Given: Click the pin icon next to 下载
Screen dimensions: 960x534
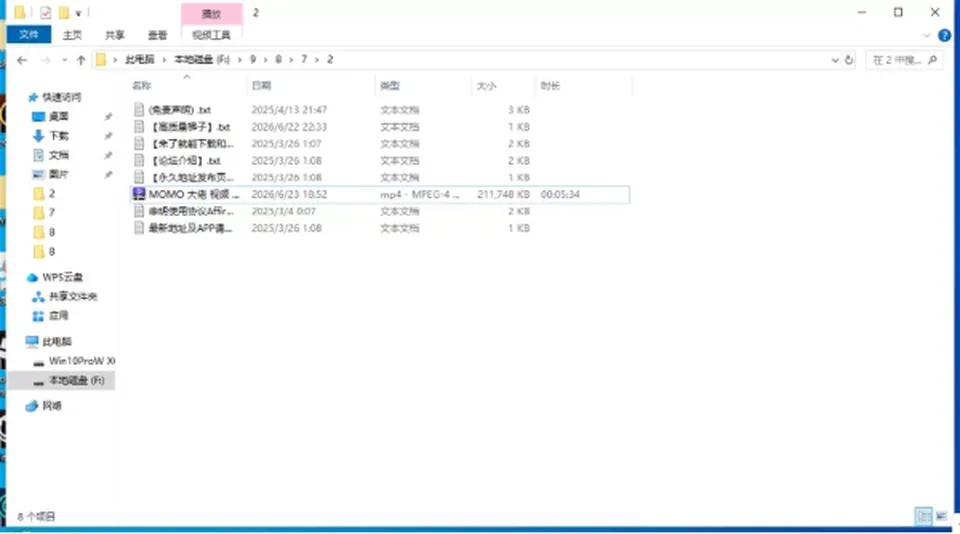Looking at the screenshot, I should 108,135.
